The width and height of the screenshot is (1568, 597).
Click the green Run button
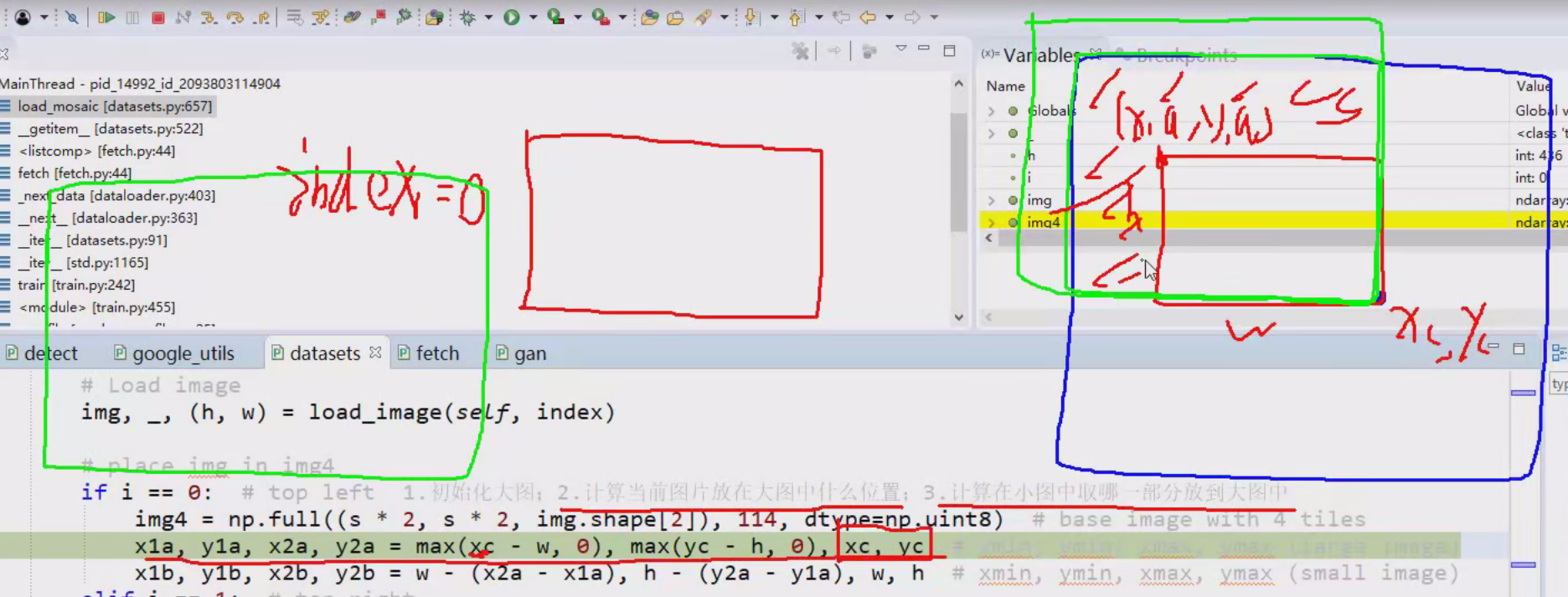[511, 17]
